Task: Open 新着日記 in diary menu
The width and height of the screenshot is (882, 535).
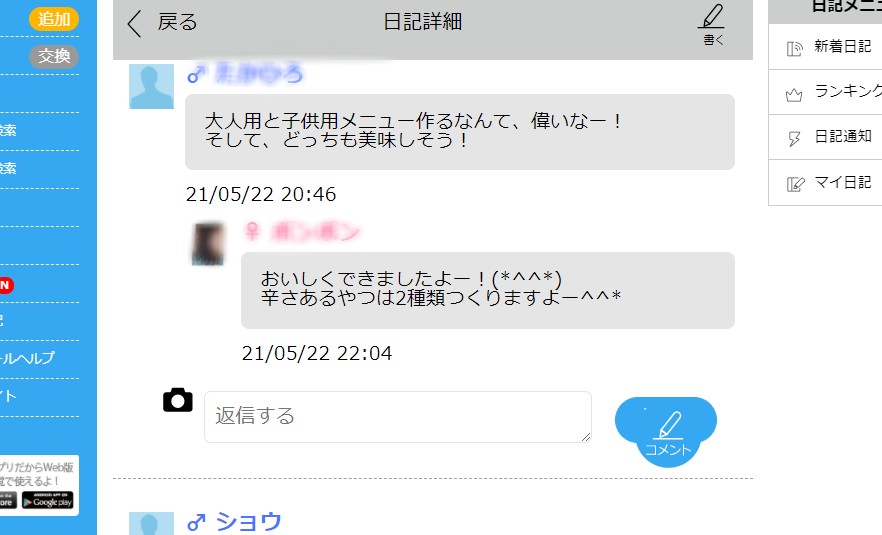Action: (825, 47)
